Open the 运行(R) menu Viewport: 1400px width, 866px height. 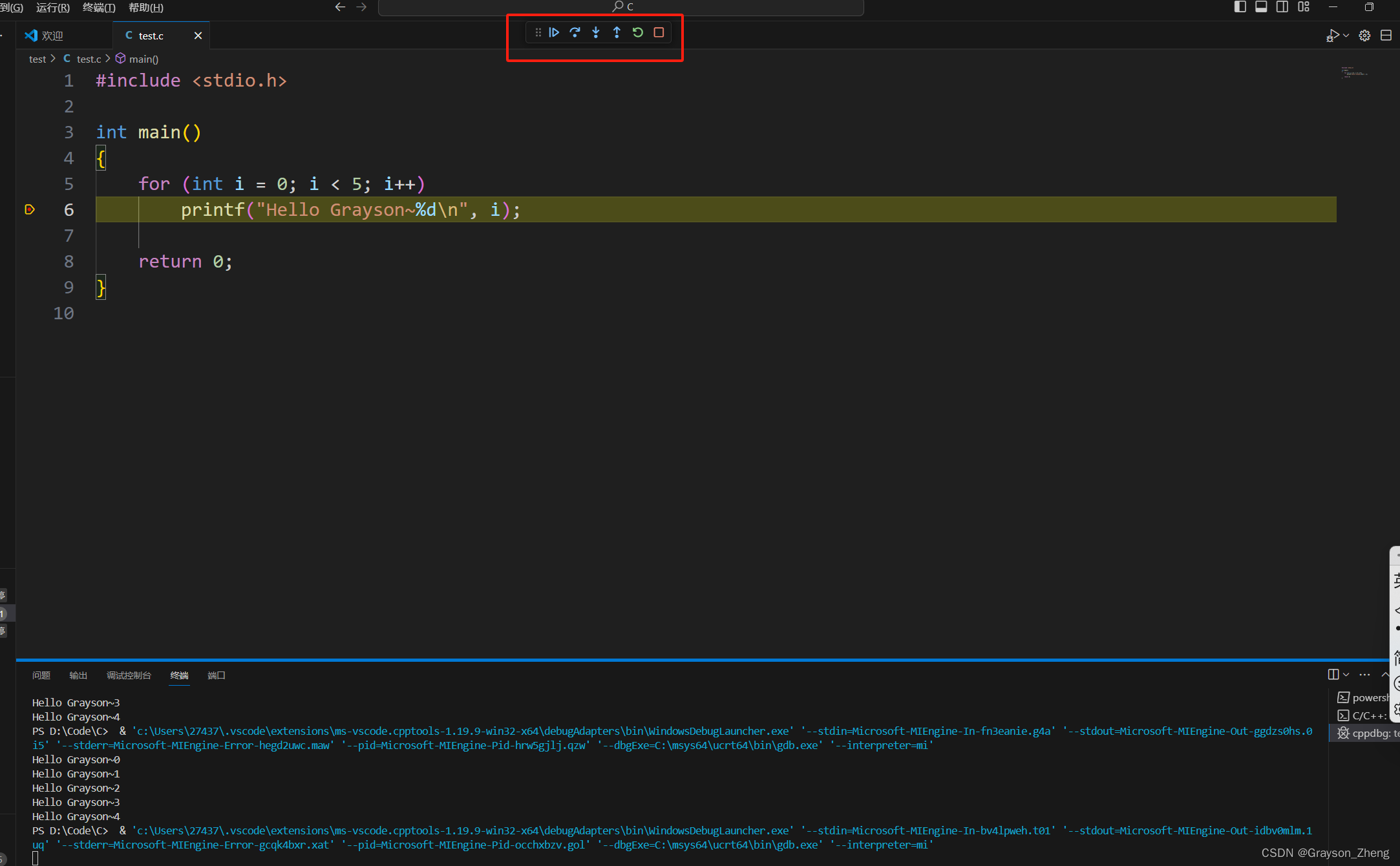[52, 8]
